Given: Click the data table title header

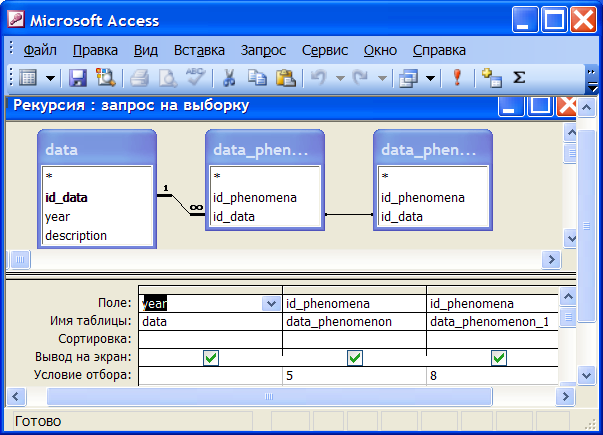Looking at the screenshot, I should coord(97,149).
